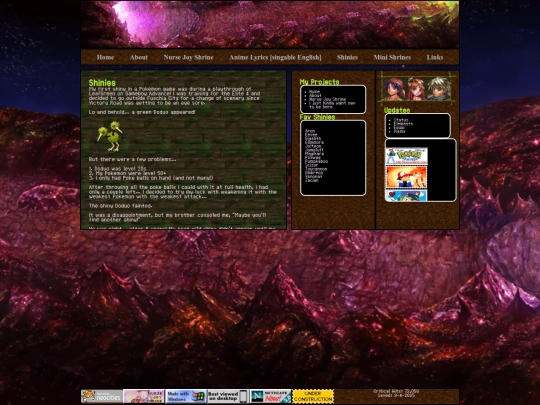
Task: Click the Neocities badge in the footer
Action: (x=102, y=396)
